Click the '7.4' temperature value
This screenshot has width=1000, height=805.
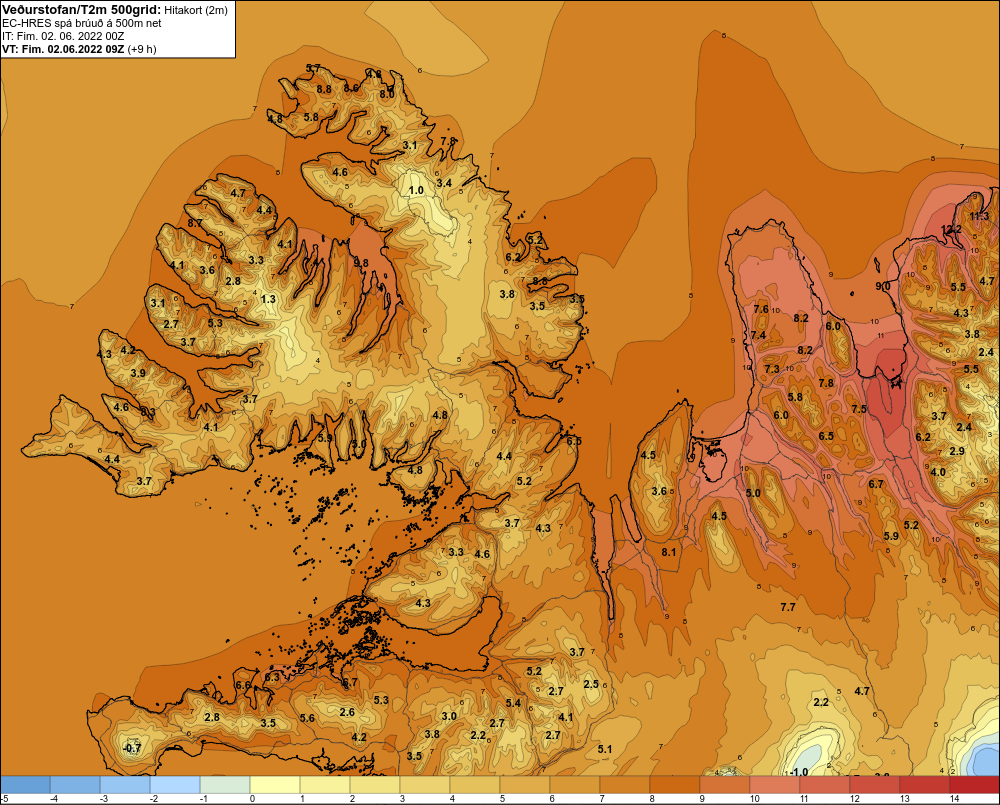tap(758, 335)
